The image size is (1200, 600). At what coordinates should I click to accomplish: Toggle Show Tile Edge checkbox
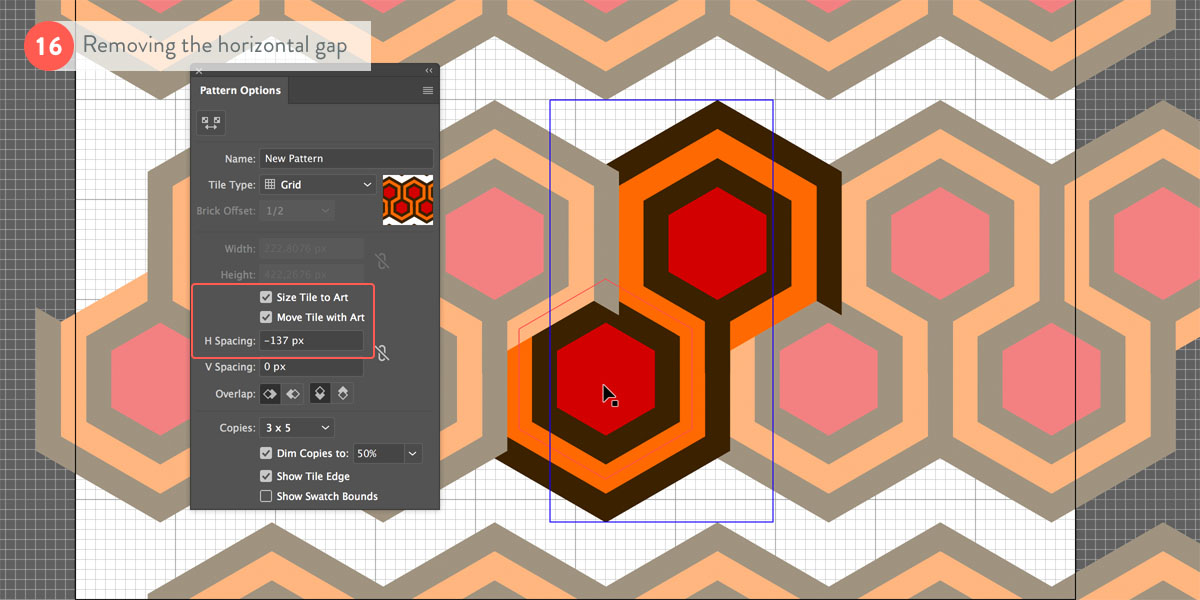click(266, 477)
